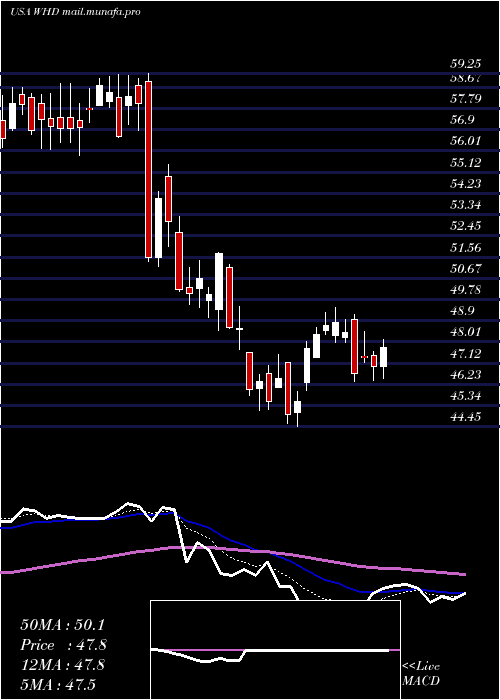Select the 53.34 price axis label

click(466, 205)
